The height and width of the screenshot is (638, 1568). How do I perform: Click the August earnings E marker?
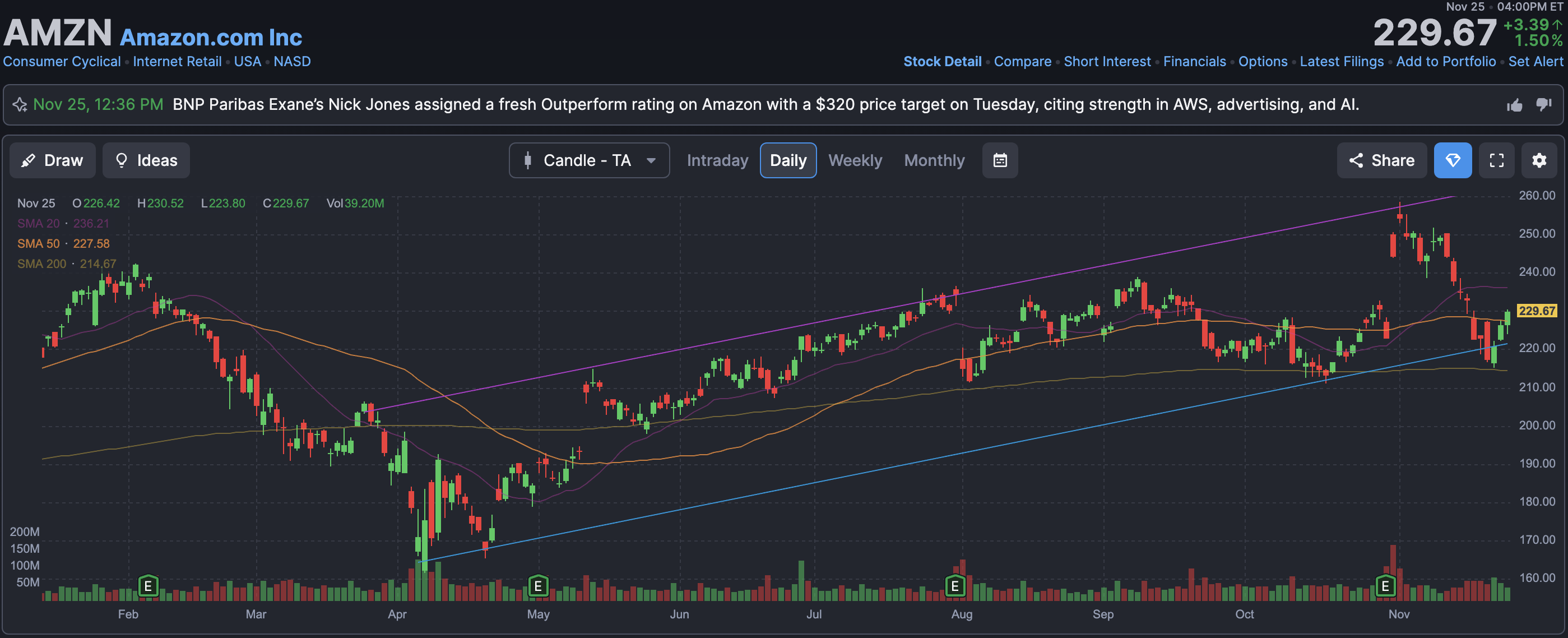pos(954,586)
